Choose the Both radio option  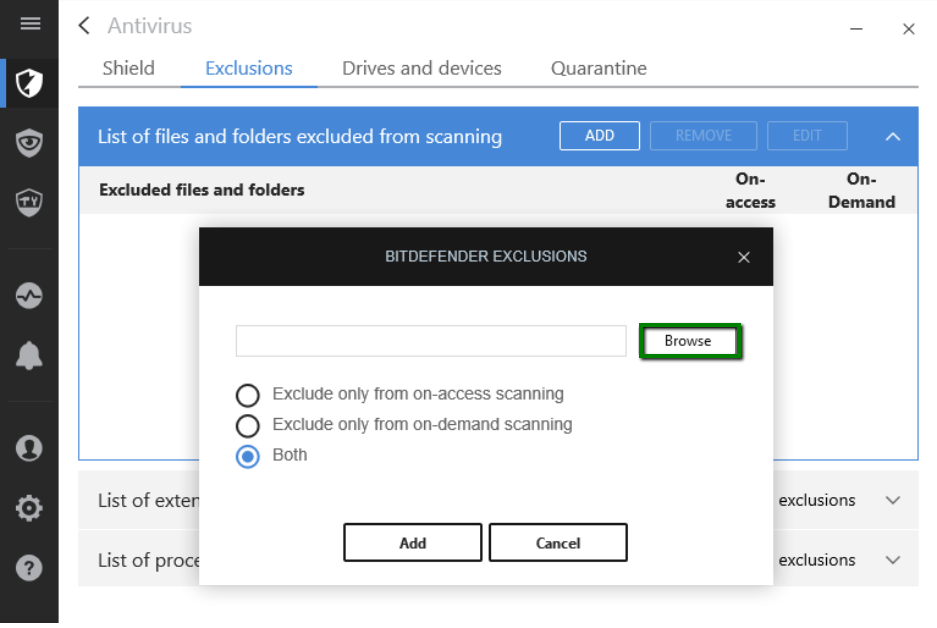247,456
